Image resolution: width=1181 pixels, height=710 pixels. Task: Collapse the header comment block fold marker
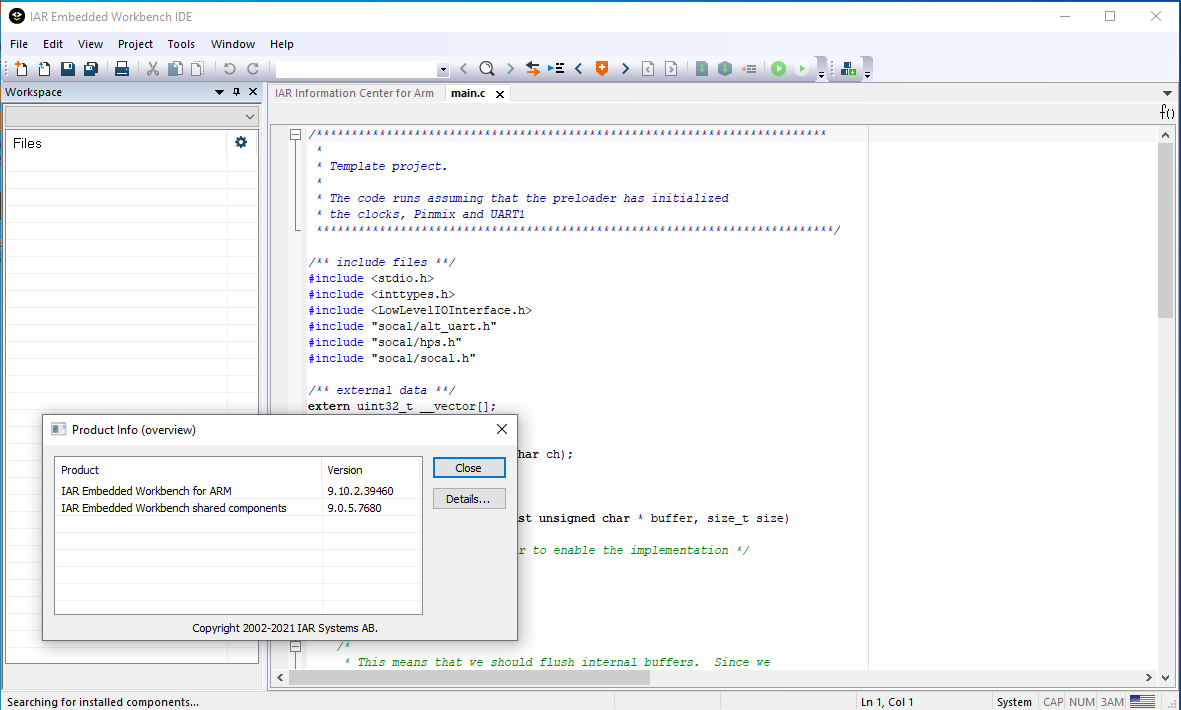[296, 134]
